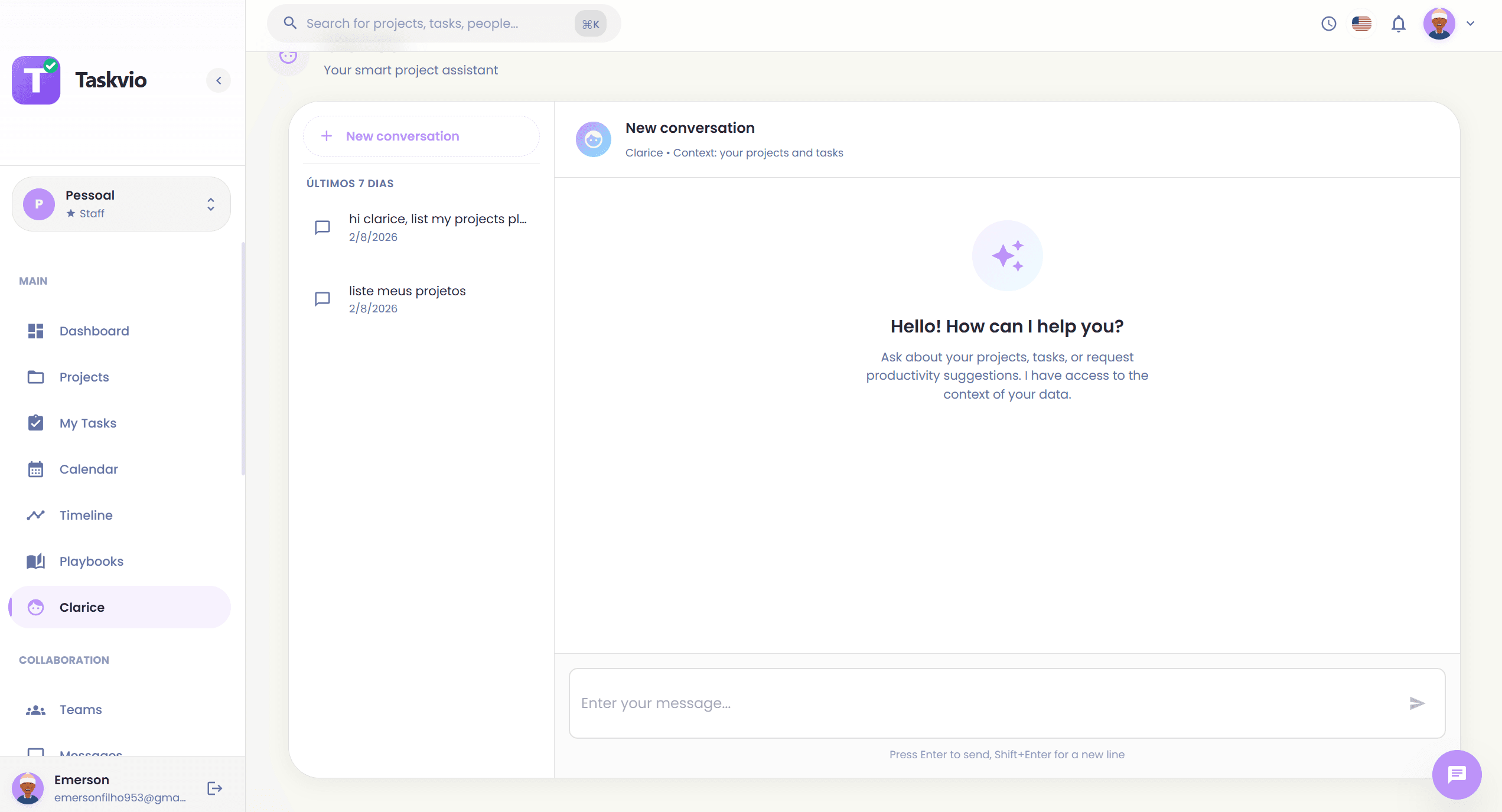Open the Dashboard section
The image size is (1502, 812).
pyautogui.click(x=94, y=331)
